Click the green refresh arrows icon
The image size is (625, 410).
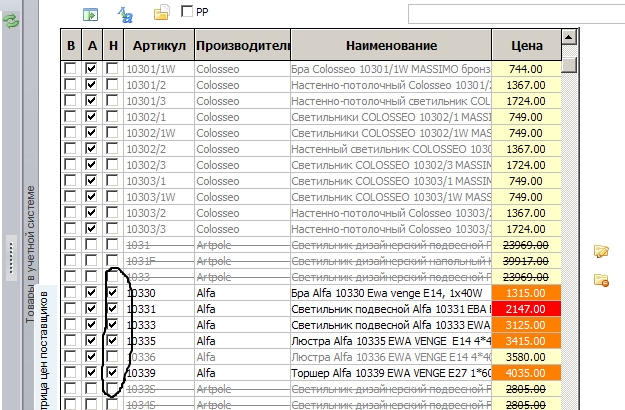click(11, 20)
